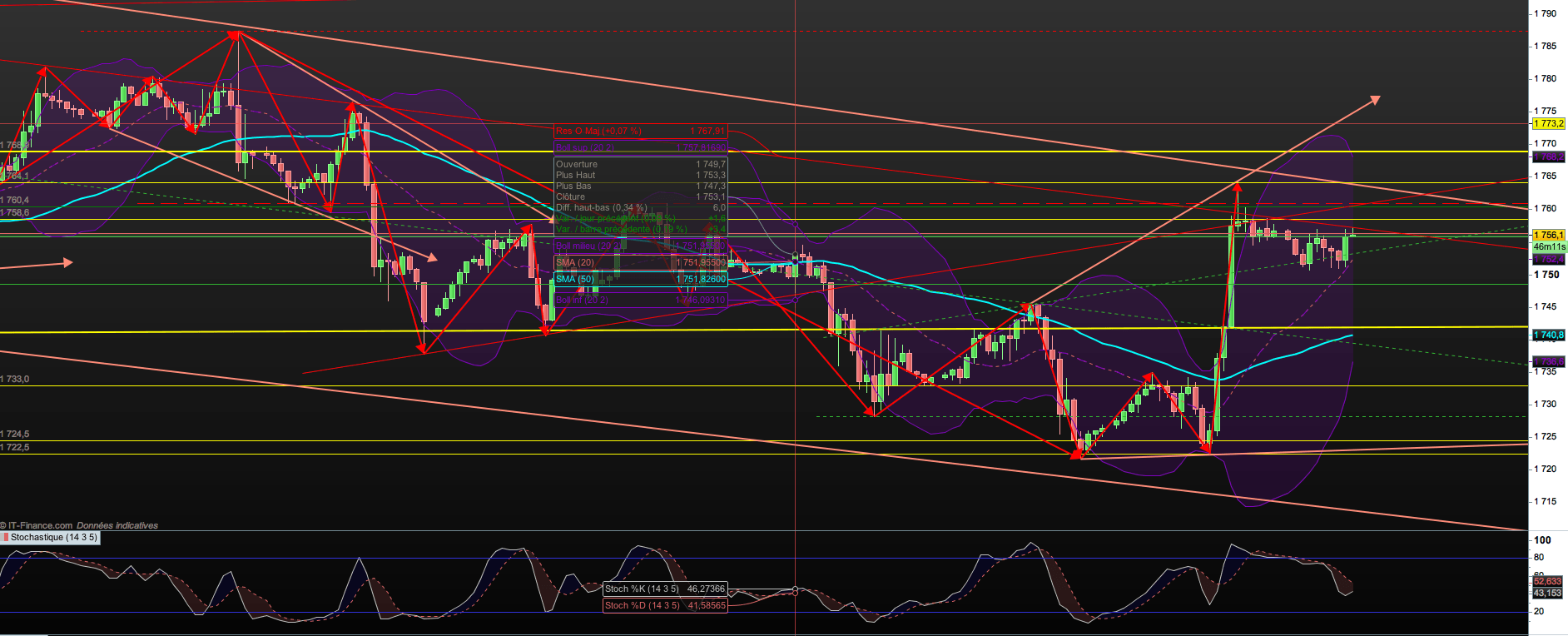Select the Diff. haut-bas row
1568x636 pixels.
pyautogui.click(x=641, y=208)
